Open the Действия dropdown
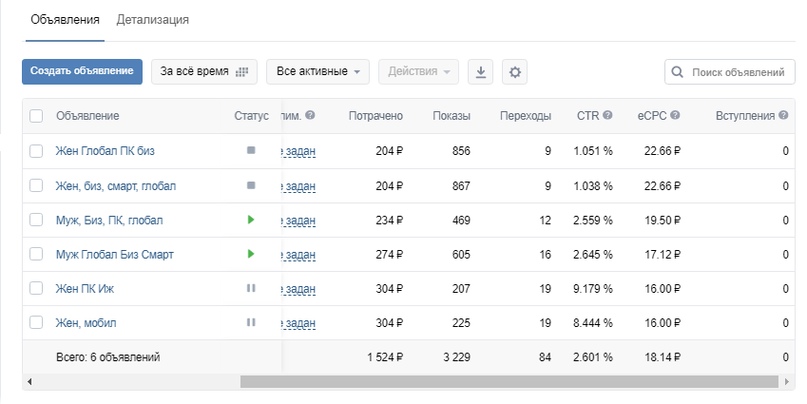The image size is (807, 404). pos(419,72)
